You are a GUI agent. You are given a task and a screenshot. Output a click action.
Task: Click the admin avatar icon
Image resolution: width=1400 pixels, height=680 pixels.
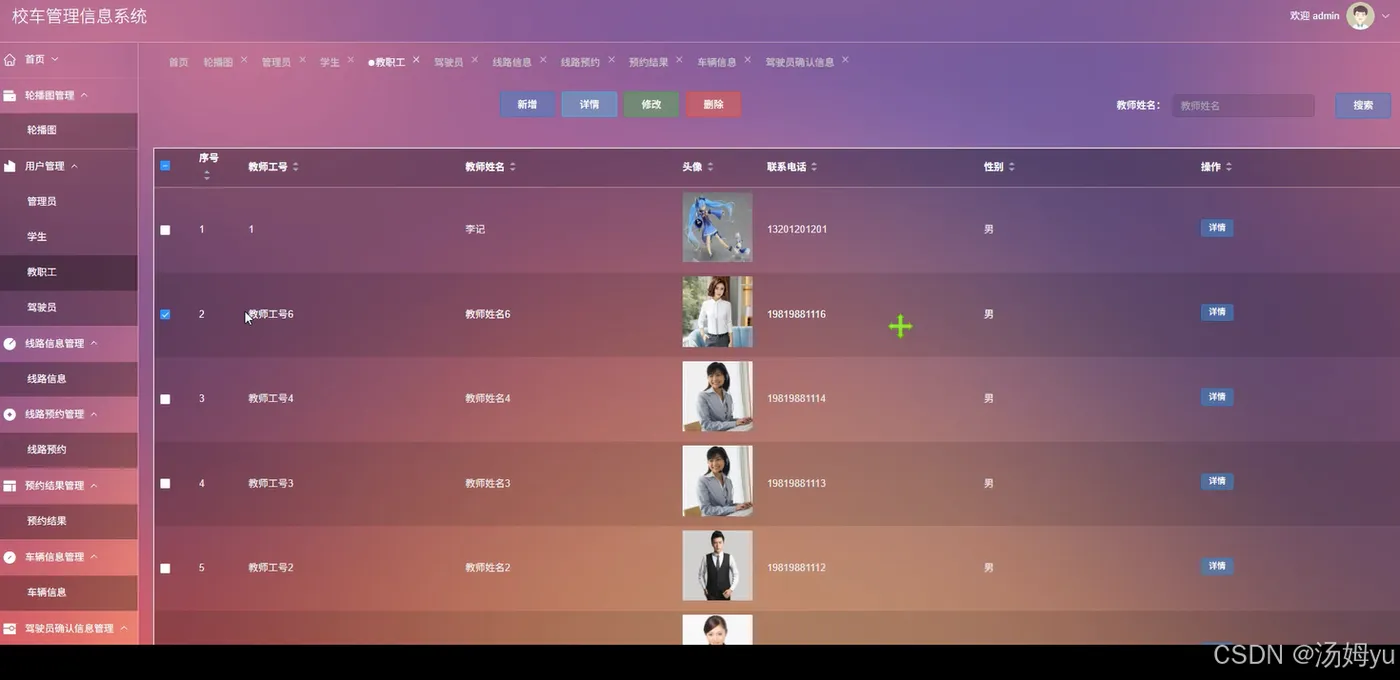tap(1360, 16)
